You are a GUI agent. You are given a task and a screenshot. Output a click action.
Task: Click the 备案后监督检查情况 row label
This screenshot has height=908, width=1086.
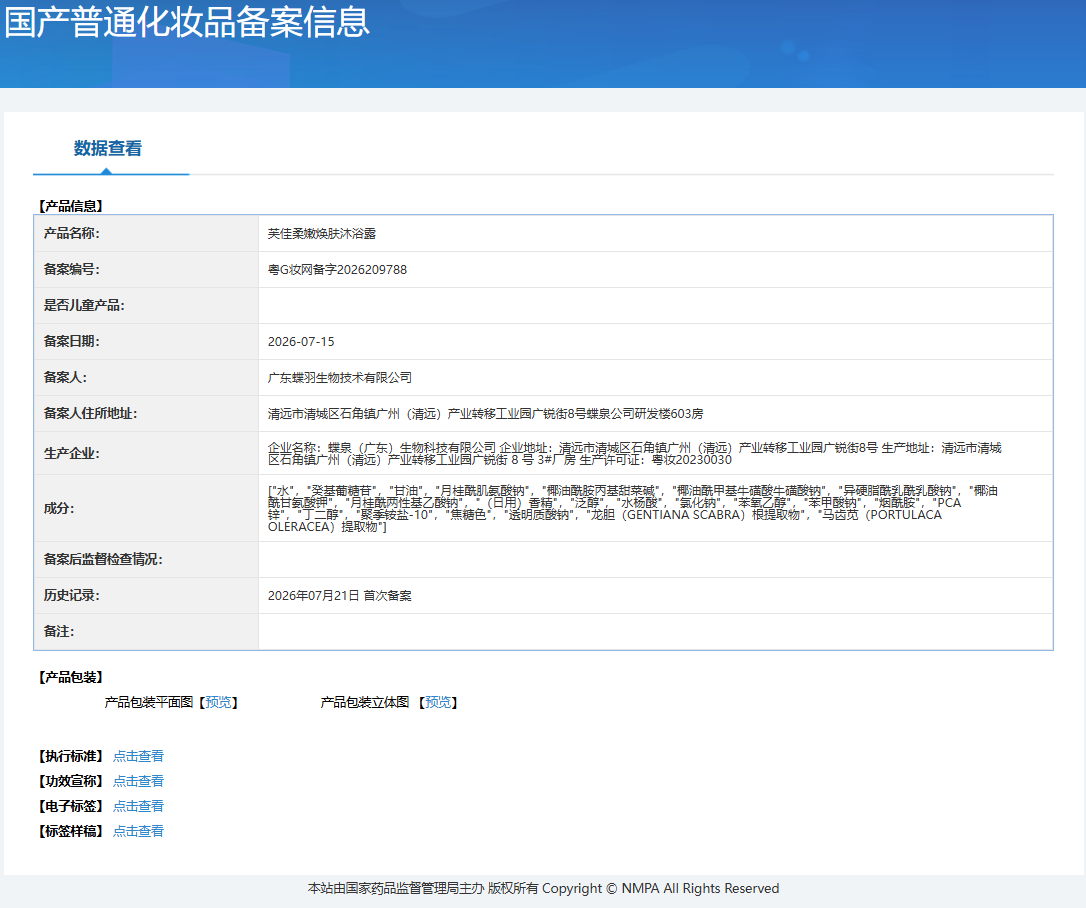pyautogui.click(x=103, y=560)
